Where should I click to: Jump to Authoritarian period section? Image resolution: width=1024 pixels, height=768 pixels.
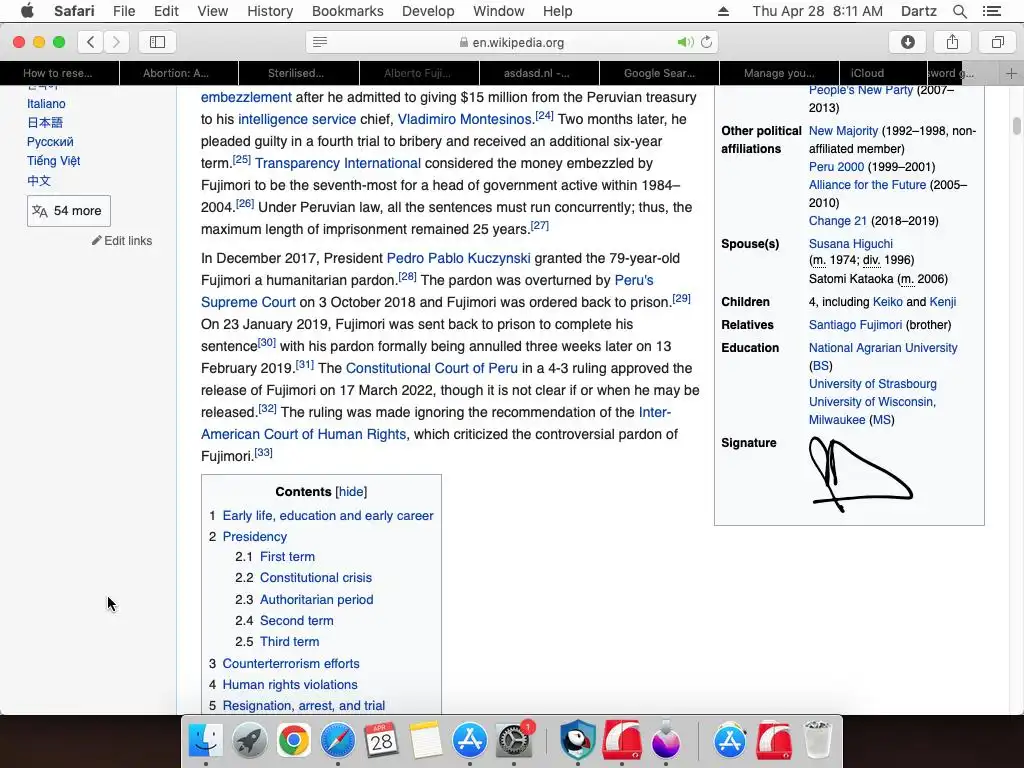pos(316,600)
